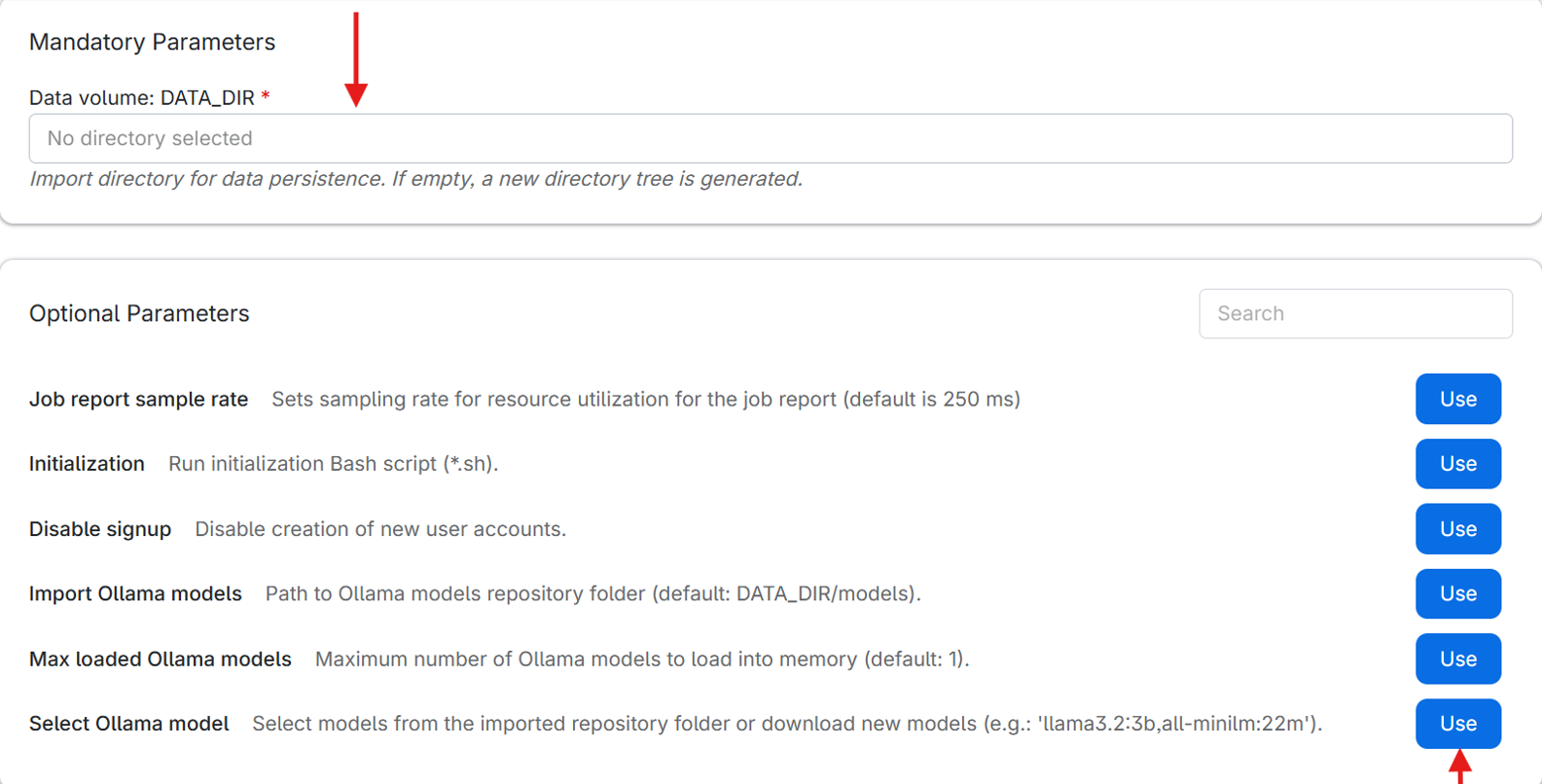Focus the Optional Parameters search box
The width and height of the screenshot is (1542, 784).
(1354, 313)
